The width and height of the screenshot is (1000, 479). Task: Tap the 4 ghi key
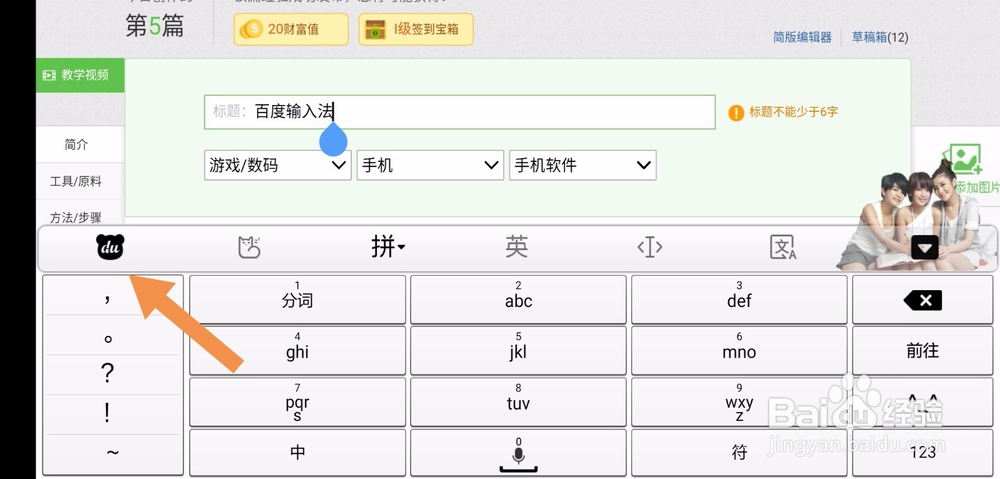tap(297, 351)
